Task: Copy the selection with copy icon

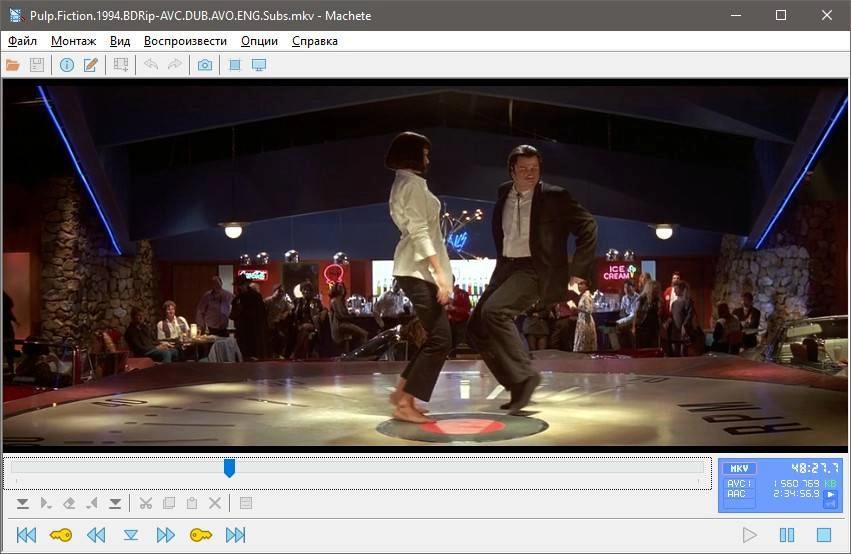Action: coord(169,504)
